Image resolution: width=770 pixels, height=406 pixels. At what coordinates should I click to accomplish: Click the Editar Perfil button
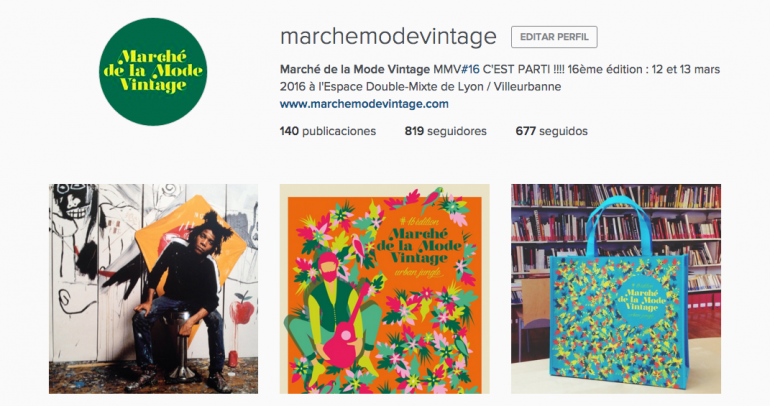pos(554,37)
